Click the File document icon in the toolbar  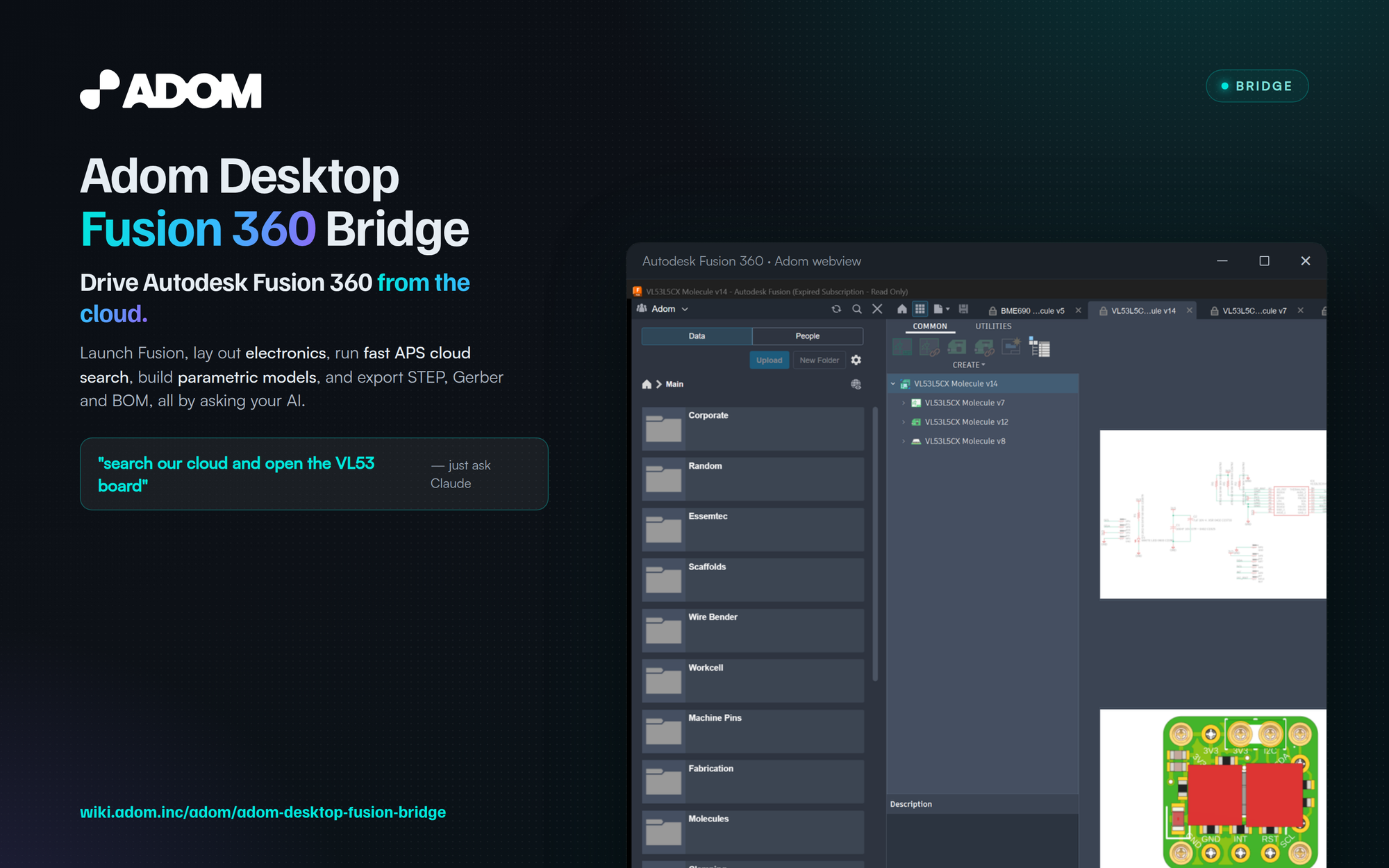pos(938,309)
